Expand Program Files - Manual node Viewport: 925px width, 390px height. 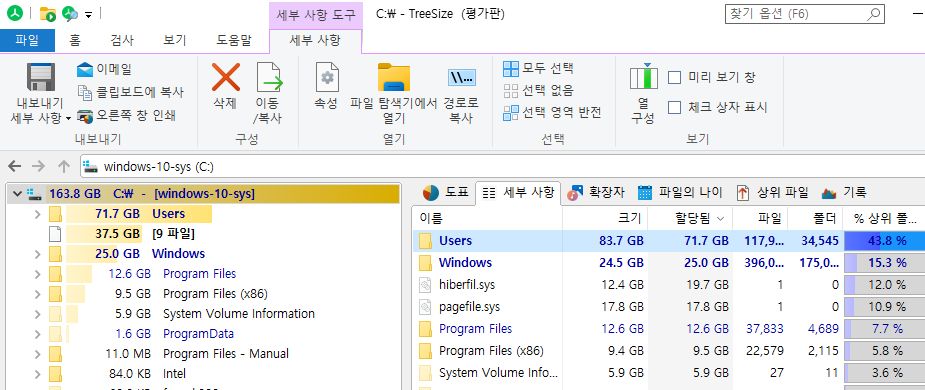click(38, 354)
